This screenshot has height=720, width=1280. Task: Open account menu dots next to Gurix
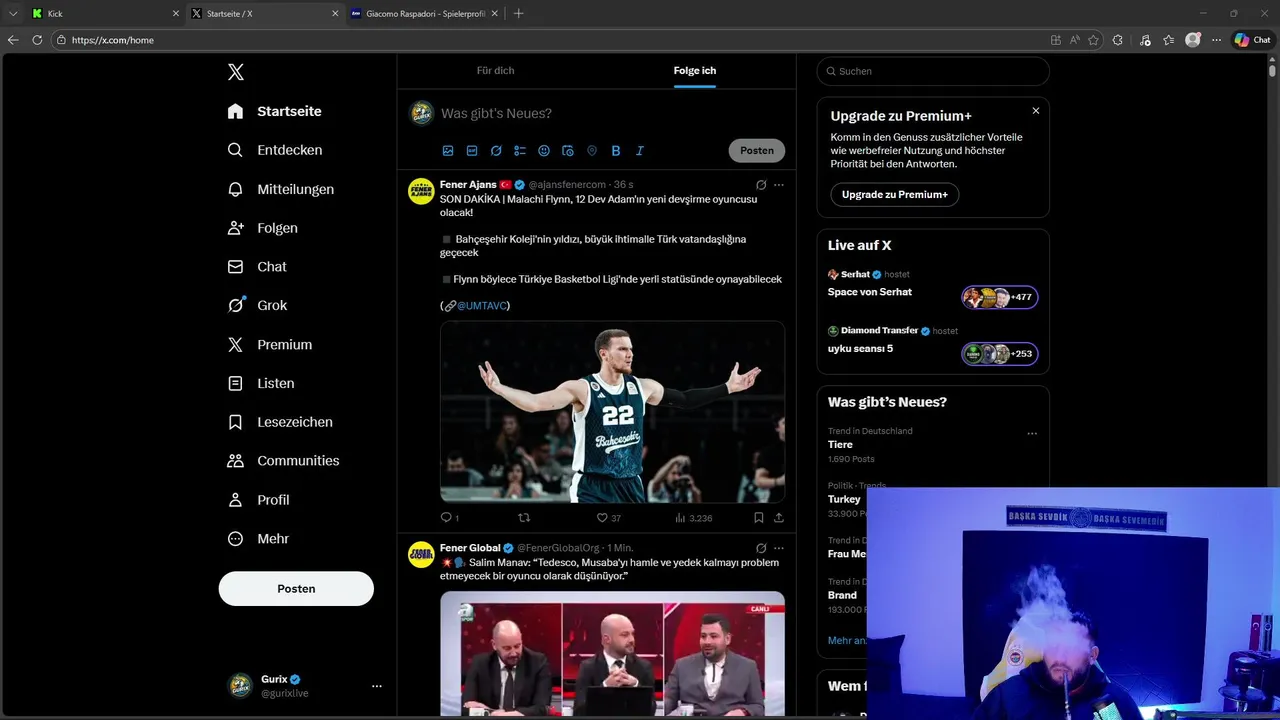pos(377,686)
